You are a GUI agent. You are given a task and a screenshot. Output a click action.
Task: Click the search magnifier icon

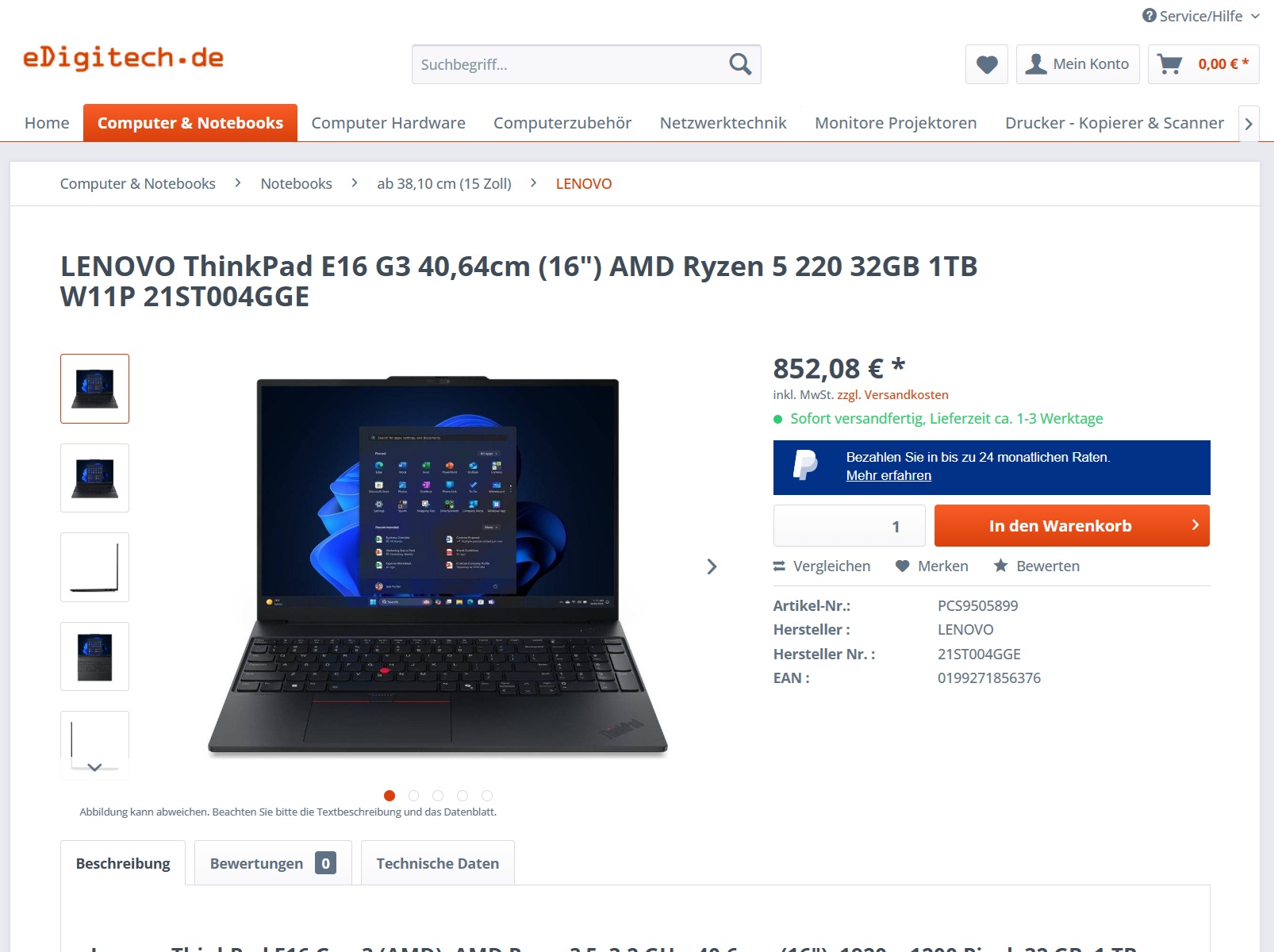(x=739, y=64)
